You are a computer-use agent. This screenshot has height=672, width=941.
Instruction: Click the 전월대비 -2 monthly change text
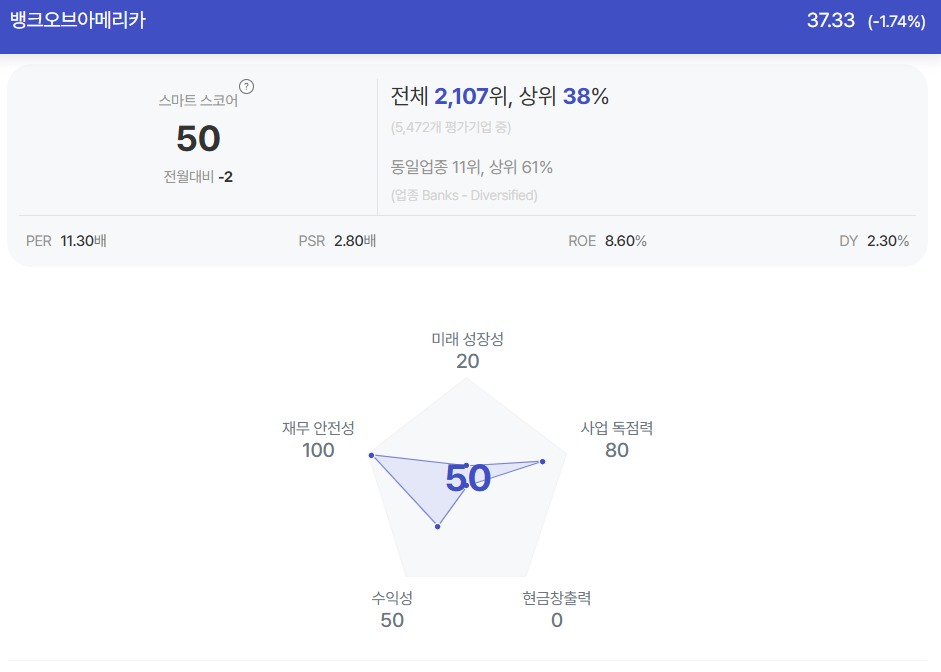[198, 177]
